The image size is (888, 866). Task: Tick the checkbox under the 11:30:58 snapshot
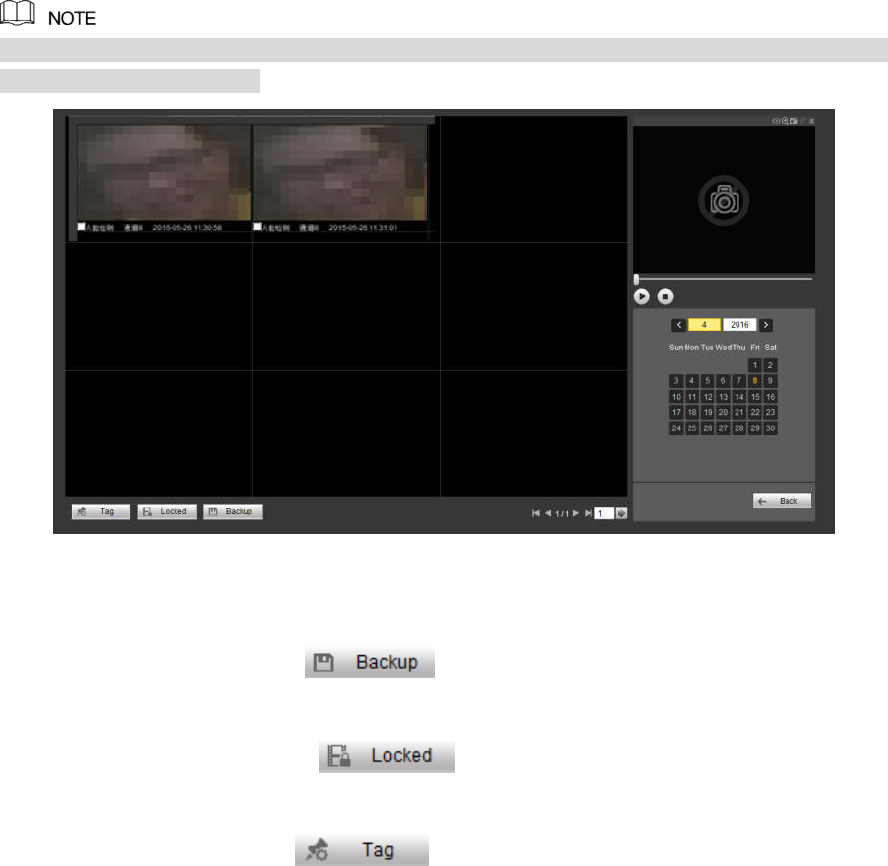[x=82, y=227]
